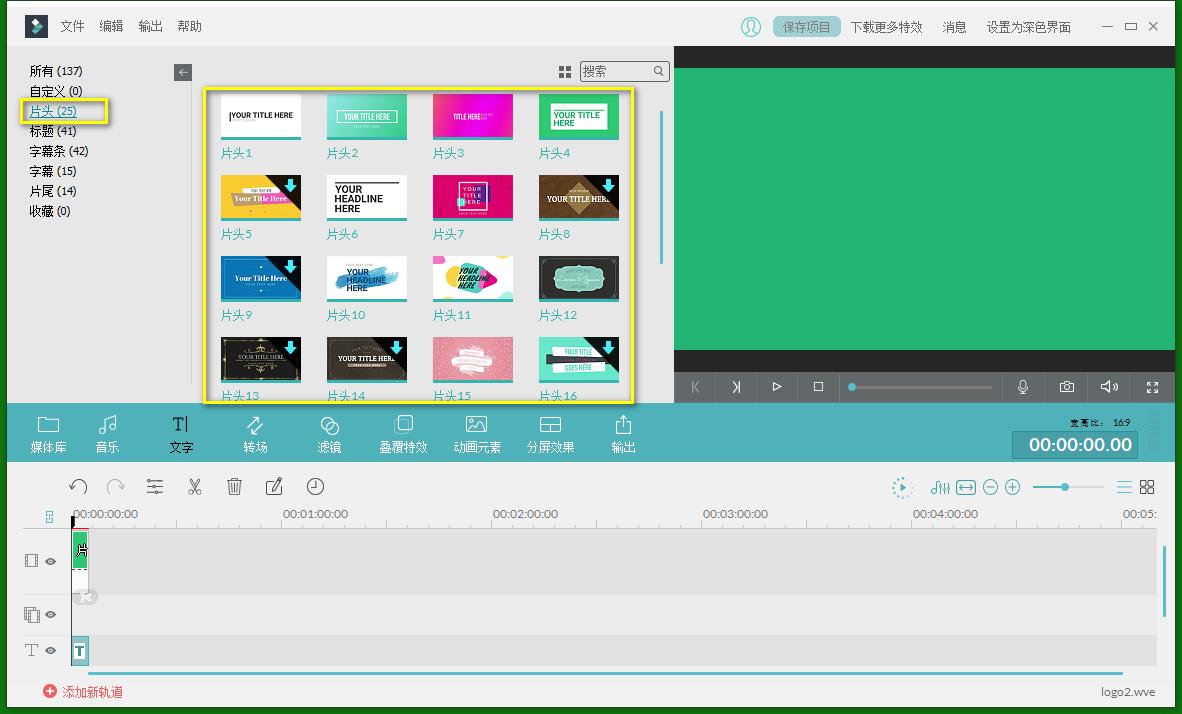The height and width of the screenshot is (714, 1182).
Task: Open timeline view options via hamburger icon
Action: (x=1125, y=487)
